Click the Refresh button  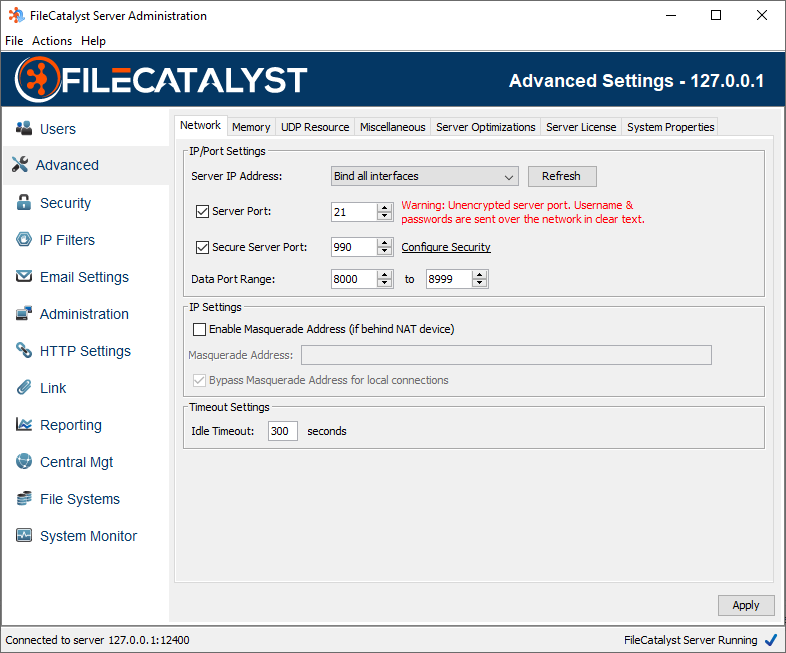(562, 176)
